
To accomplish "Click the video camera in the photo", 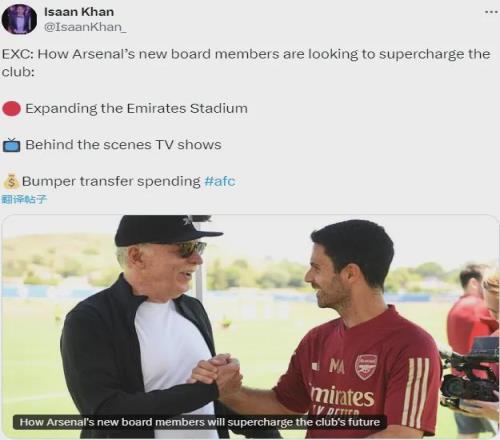I will tap(470, 375).
